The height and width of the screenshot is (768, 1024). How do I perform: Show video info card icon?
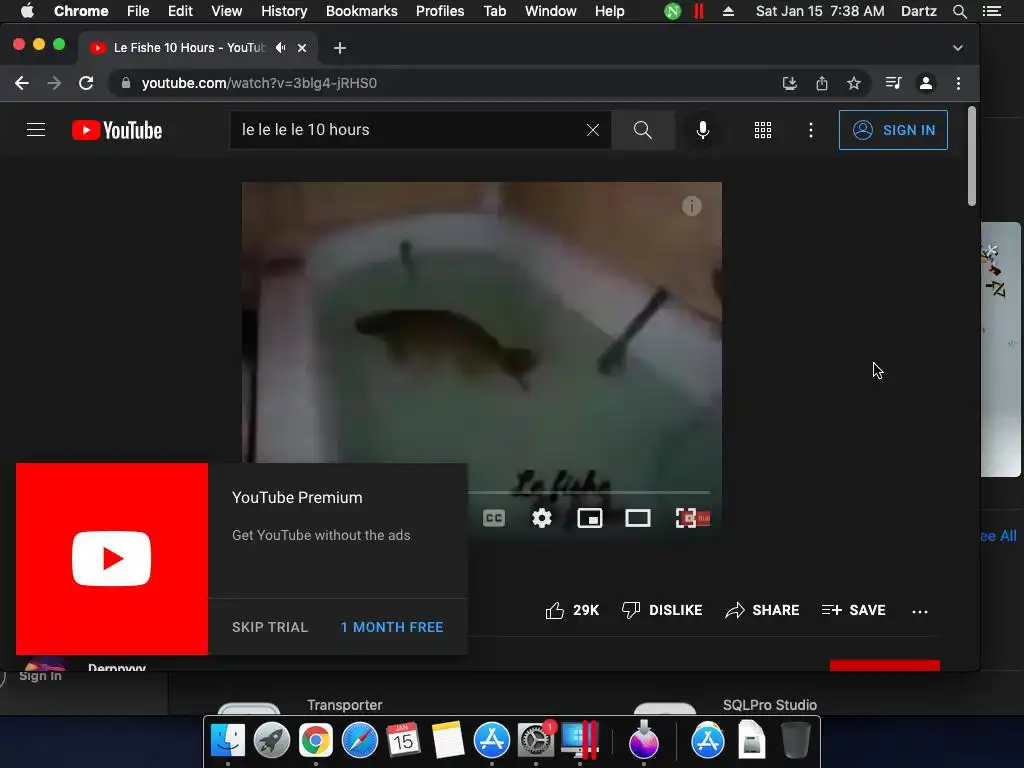click(x=692, y=206)
